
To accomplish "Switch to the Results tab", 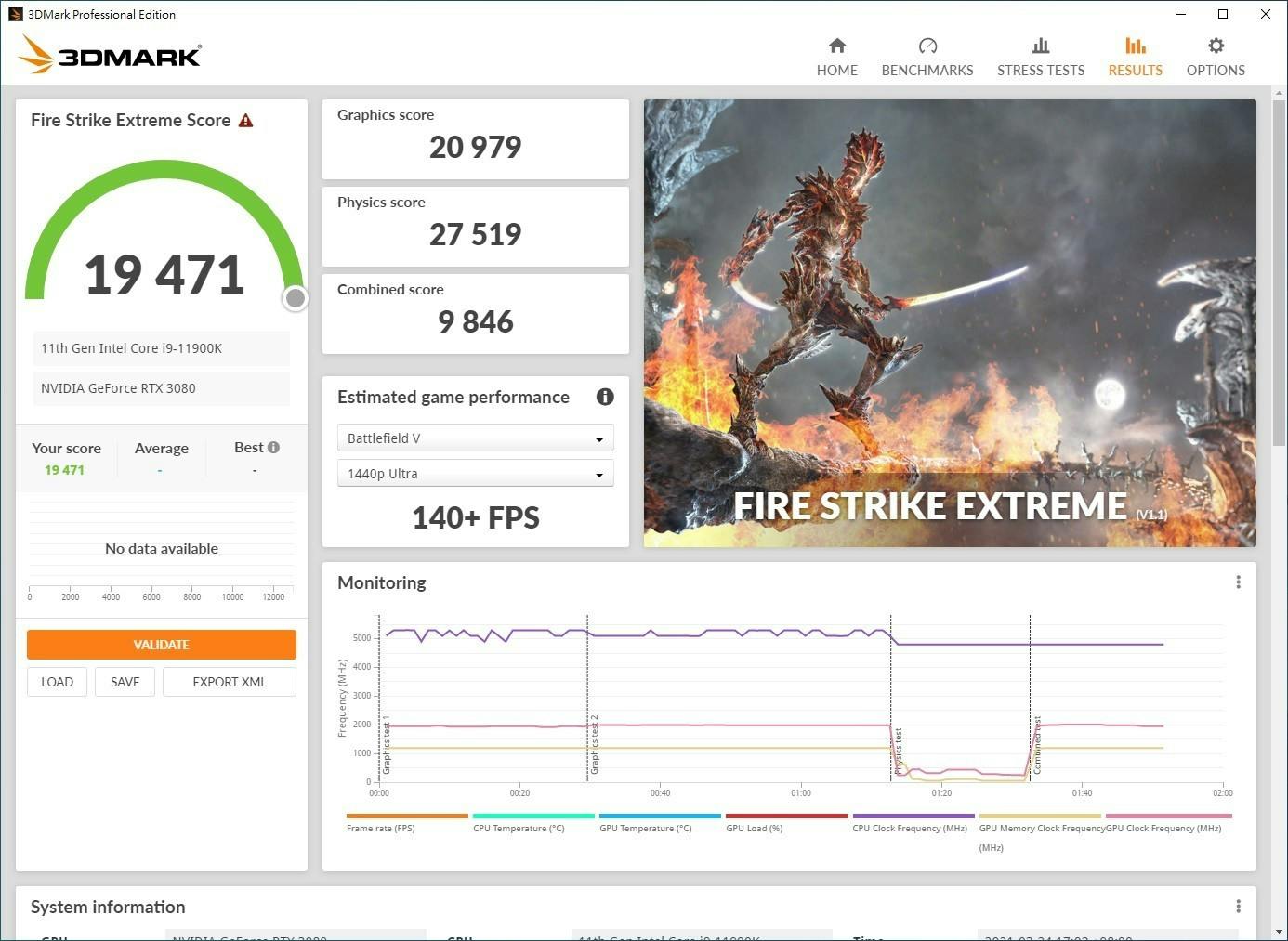I will 1135,57.
